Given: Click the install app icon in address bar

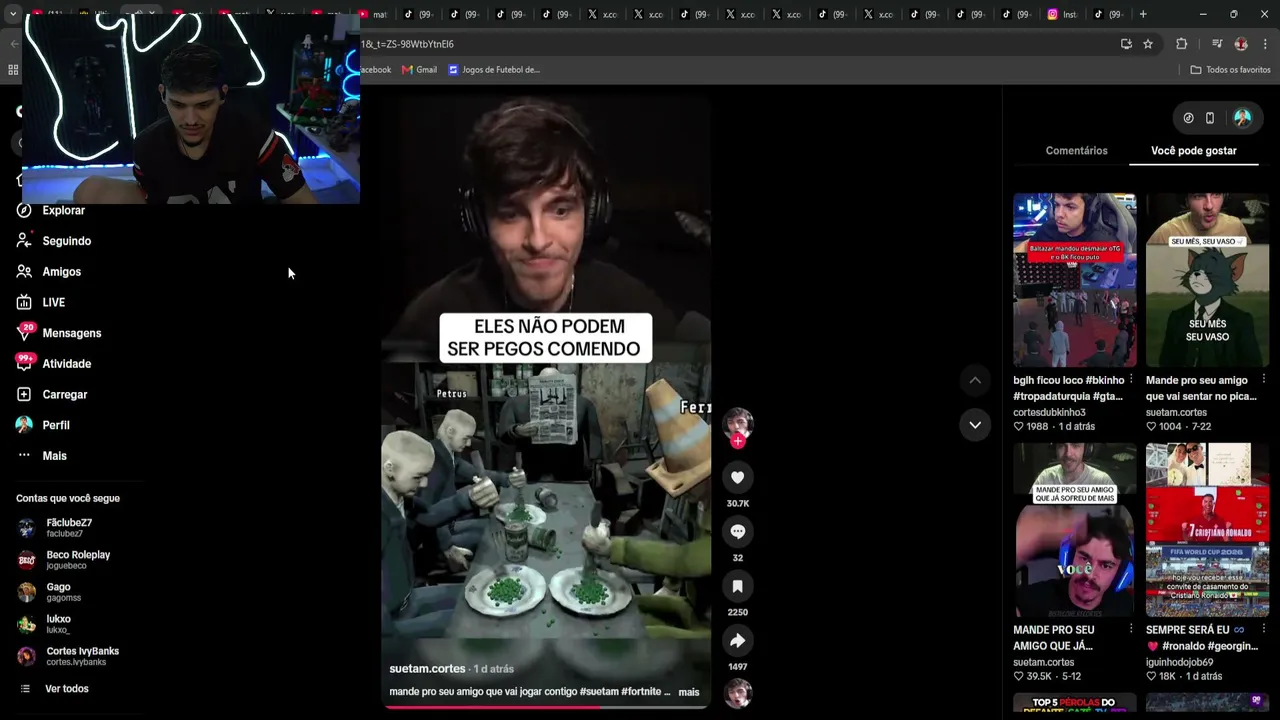Looking at the screenshot, I should click(x=1126, y=44).
